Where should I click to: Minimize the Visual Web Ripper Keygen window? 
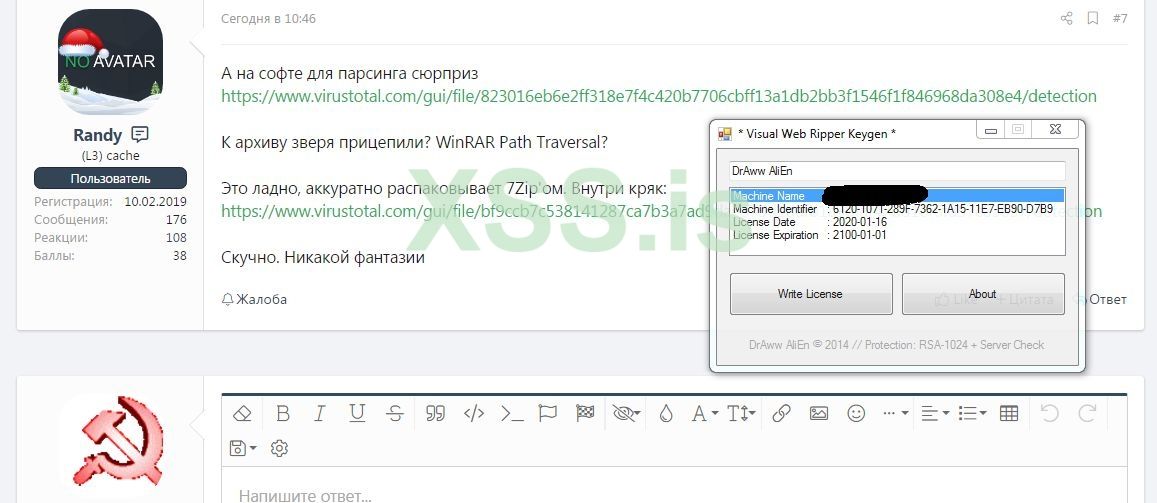coord(990,131)
